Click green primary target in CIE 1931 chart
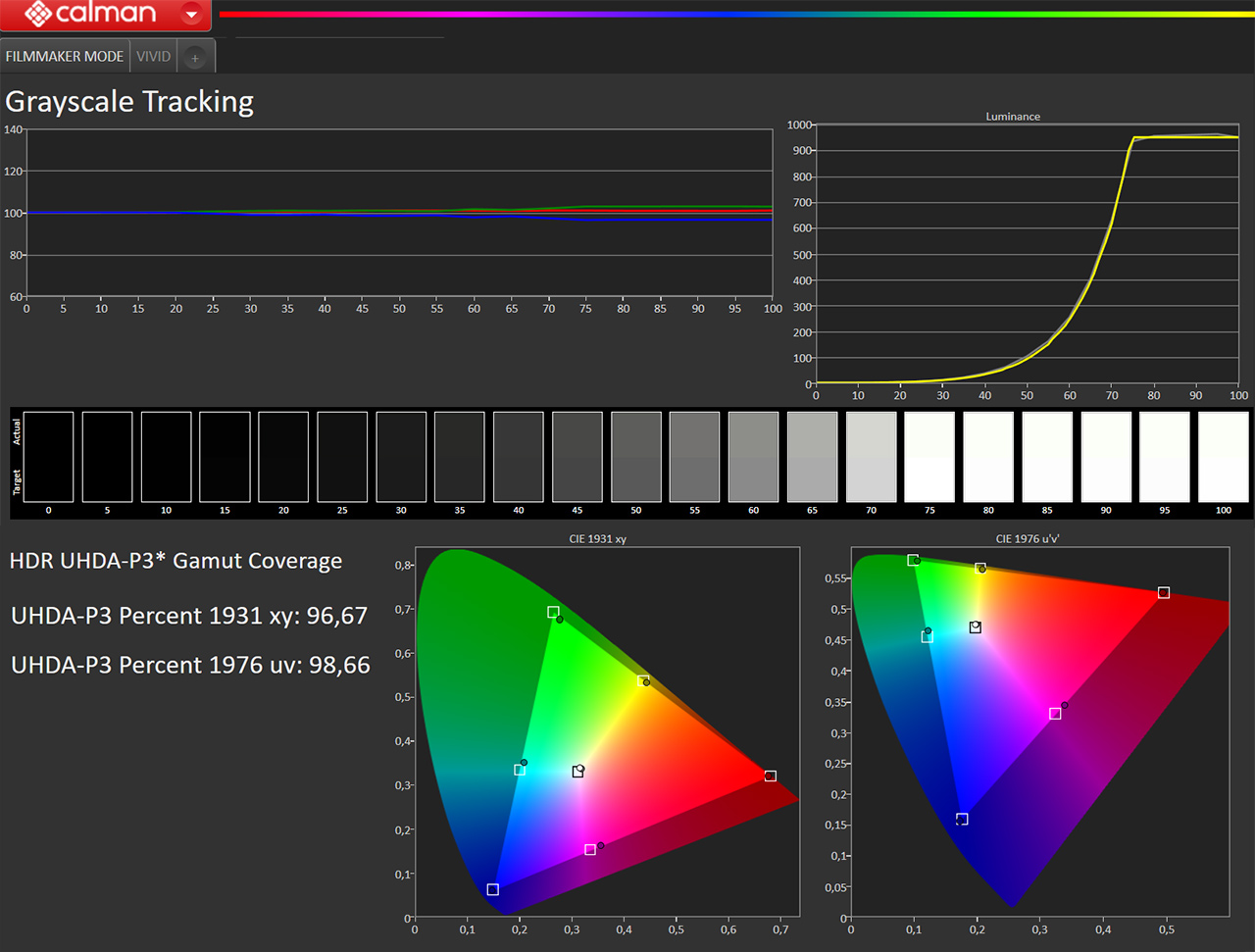 pos(553,612)
